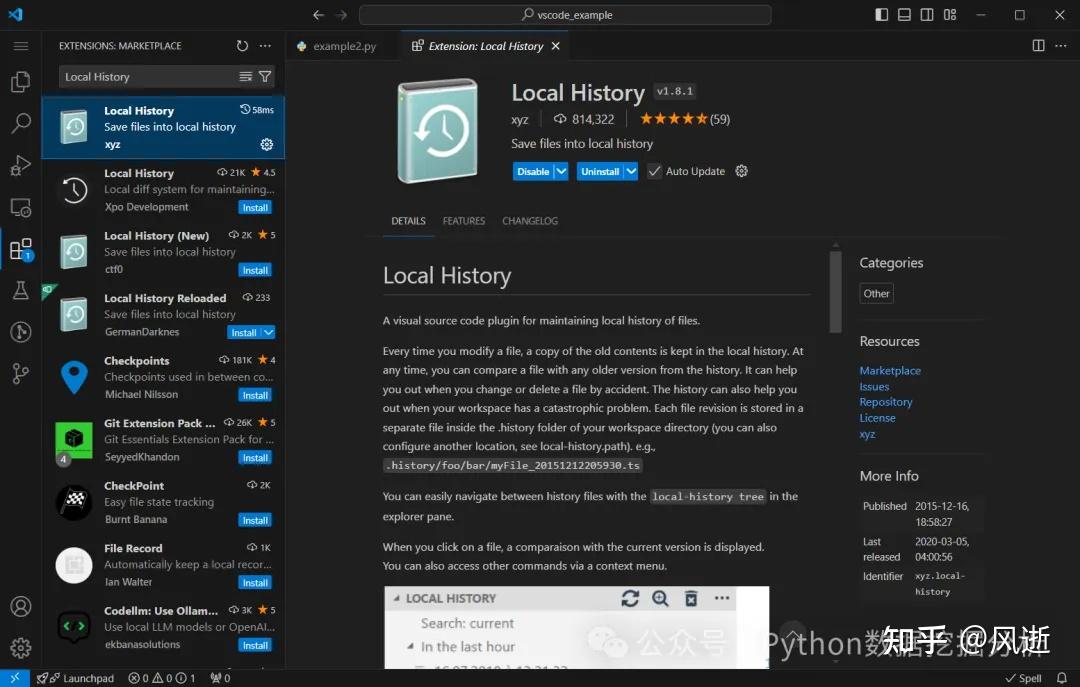Expand the Disable button dropdown arrow
This screenshot has height=687, width=1080.
pos(561,171)
